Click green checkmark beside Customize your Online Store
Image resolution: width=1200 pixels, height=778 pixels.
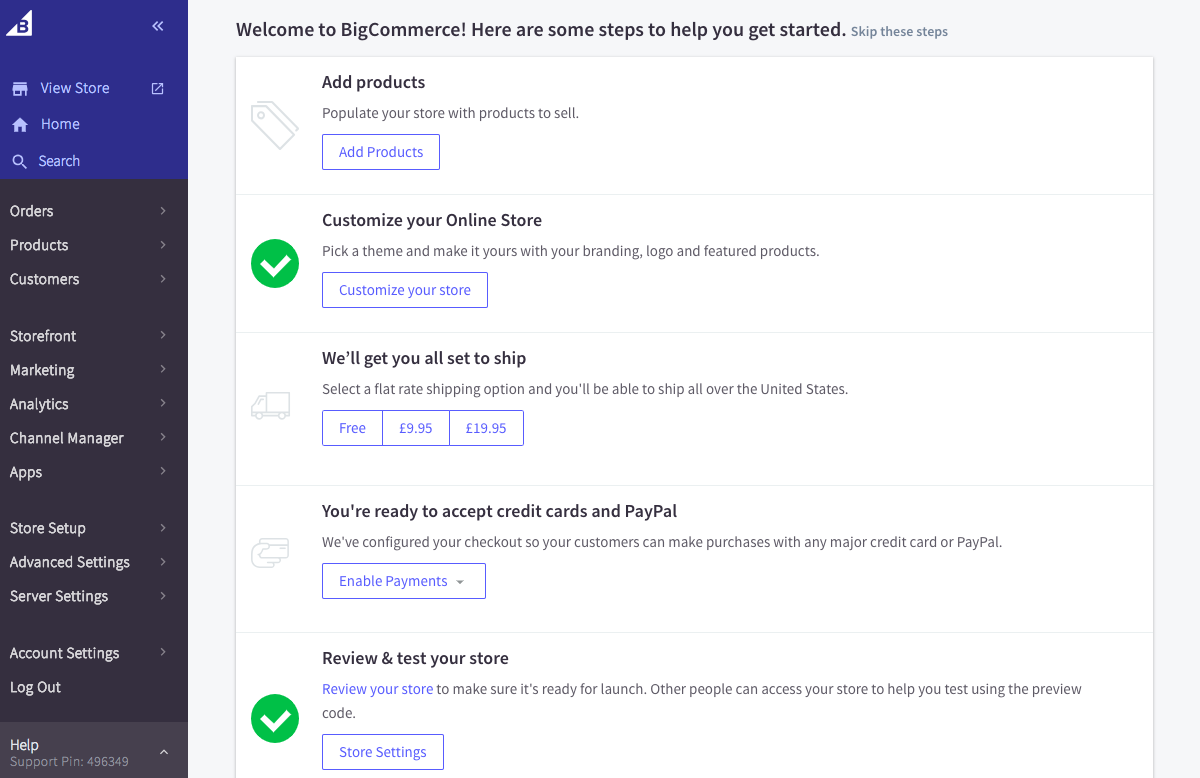[x=275, y=264]
